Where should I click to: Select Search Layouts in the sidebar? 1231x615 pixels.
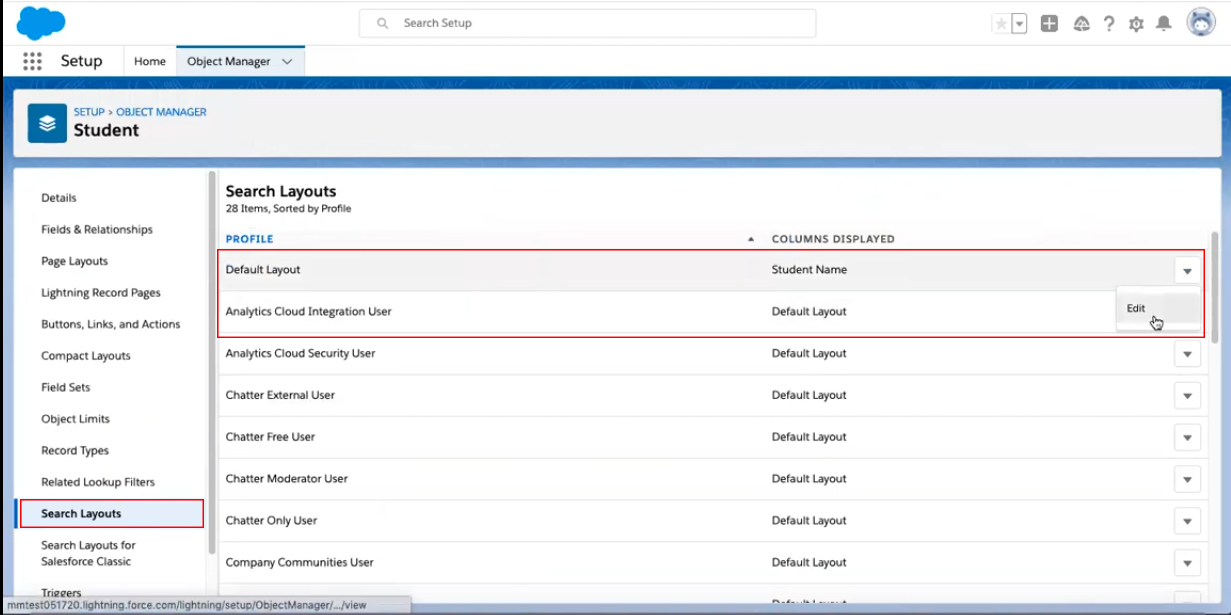(111, 513)
